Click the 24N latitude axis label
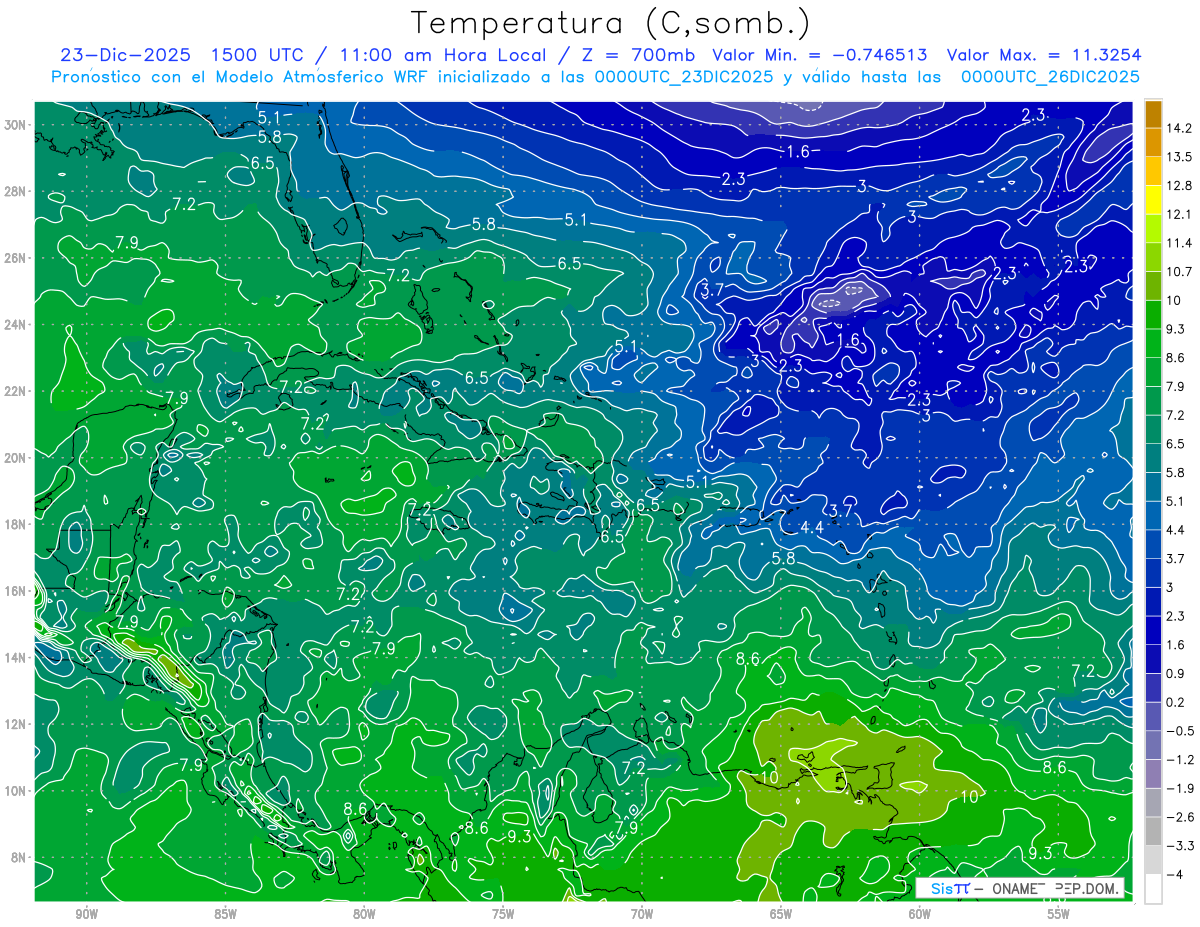This screenshot has height=927, width=1200. pos(16,324)
